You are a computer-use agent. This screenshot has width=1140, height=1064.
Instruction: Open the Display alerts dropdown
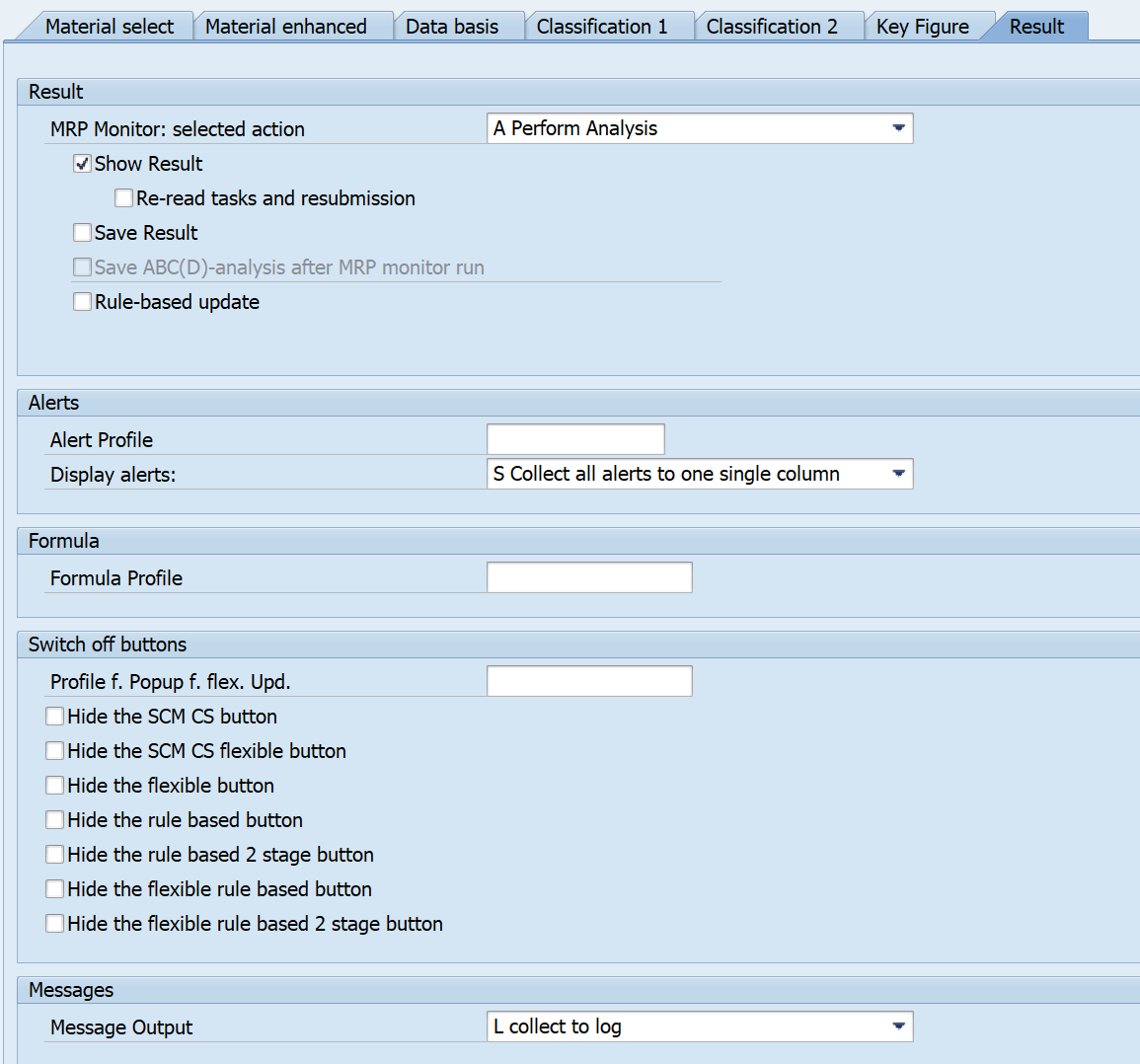tap(897, 474)
